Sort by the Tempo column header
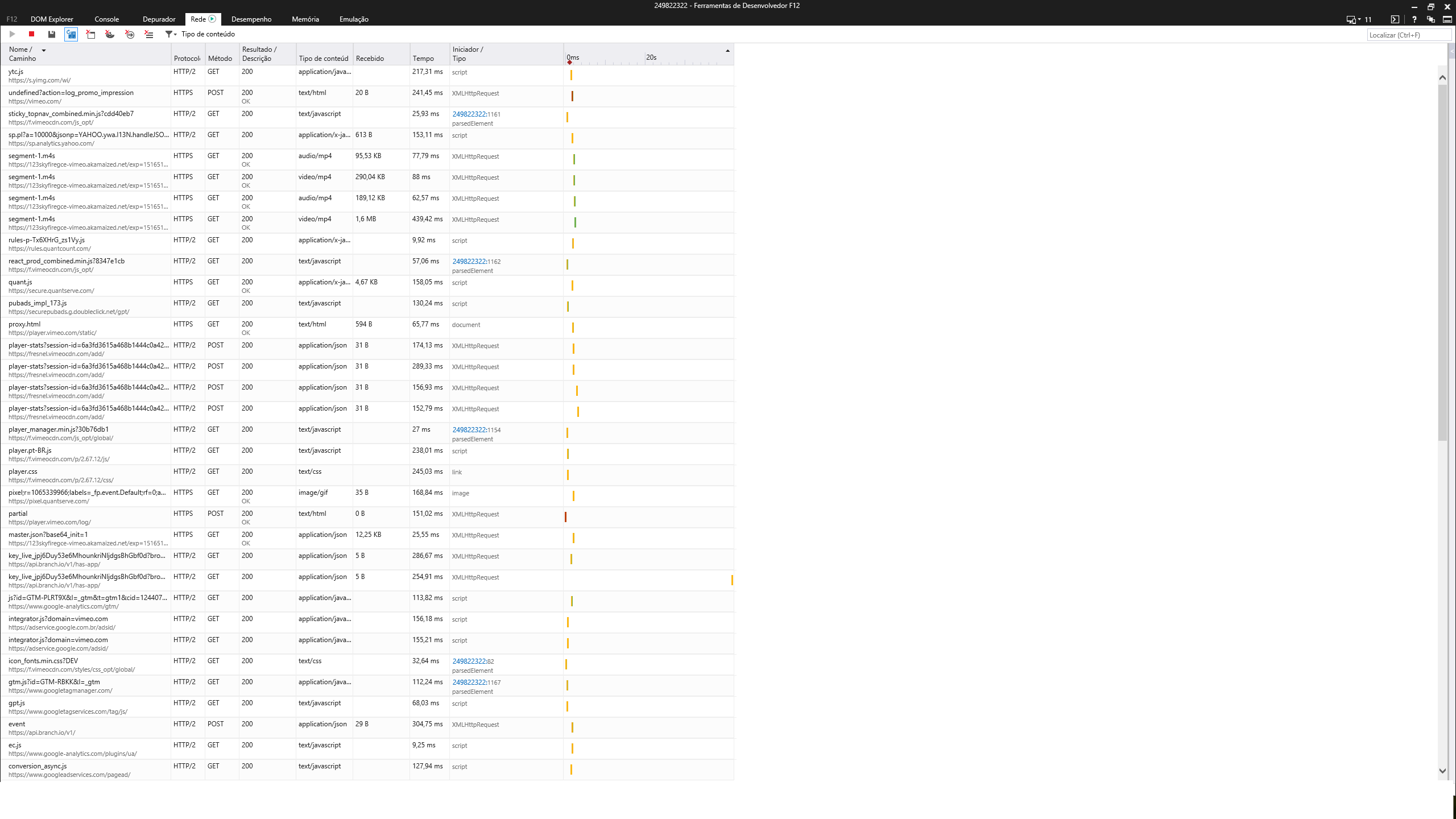The height and width of the screenshot is (819, 1456). [x=429, y=54]
